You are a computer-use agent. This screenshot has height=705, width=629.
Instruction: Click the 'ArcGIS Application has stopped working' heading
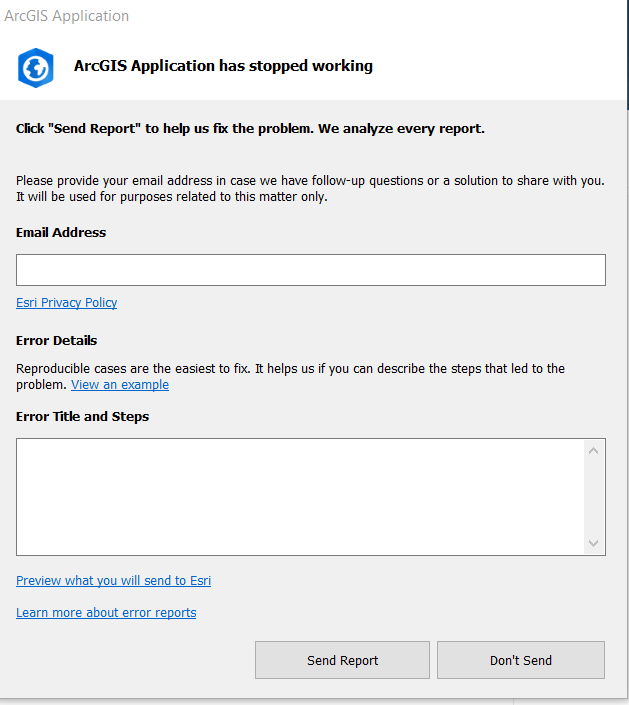[223, 66]
